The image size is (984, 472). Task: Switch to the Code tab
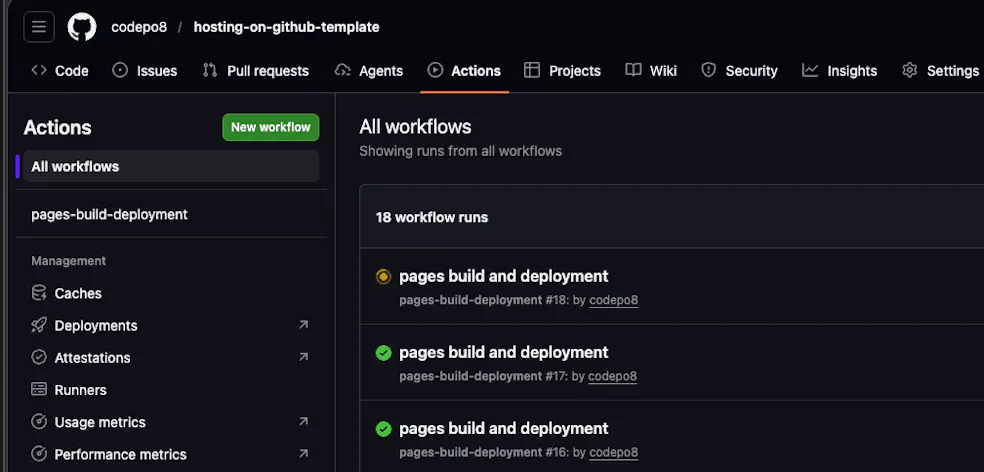[60, 71]
